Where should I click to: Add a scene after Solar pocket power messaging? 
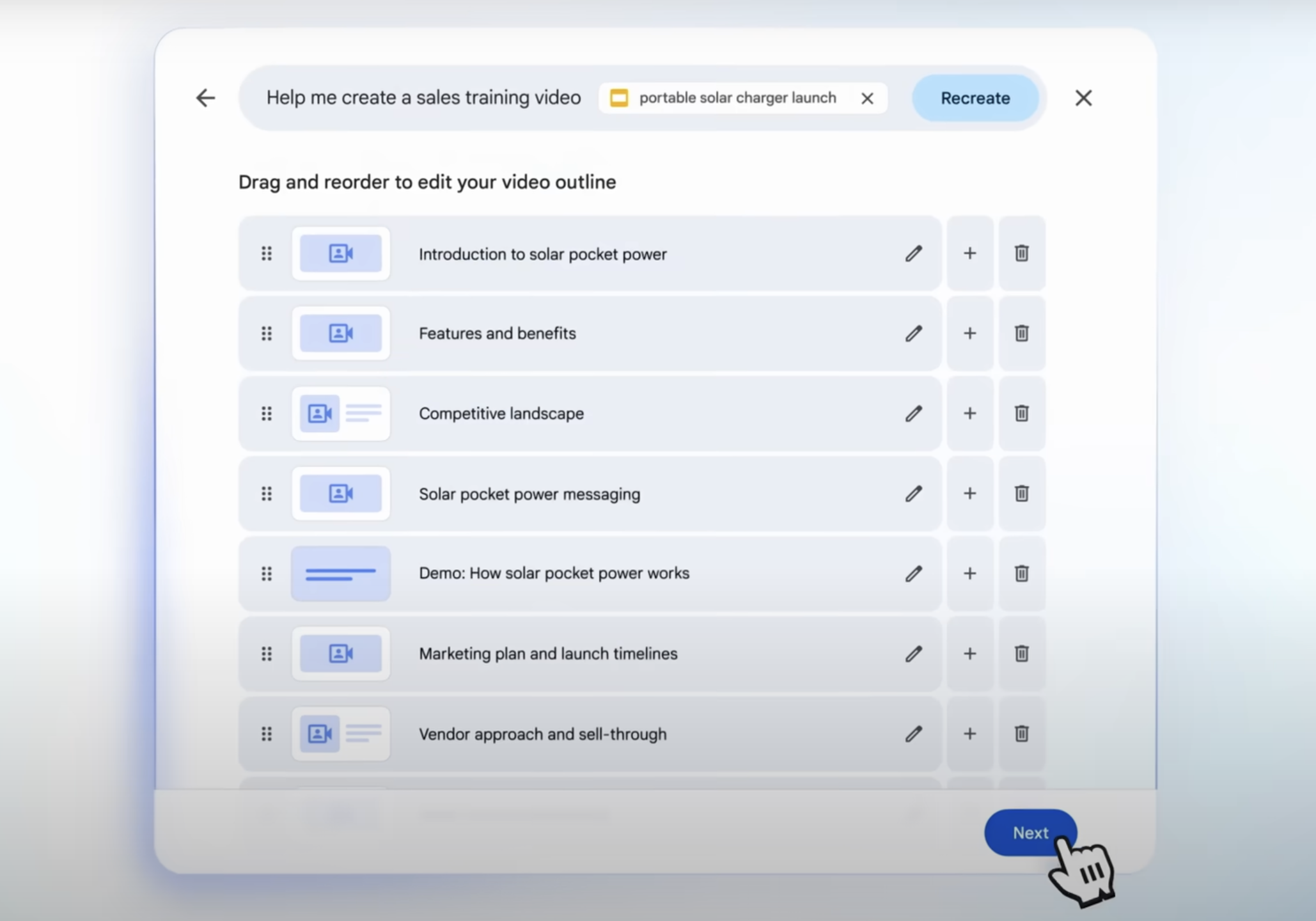(x=970, y=493)
